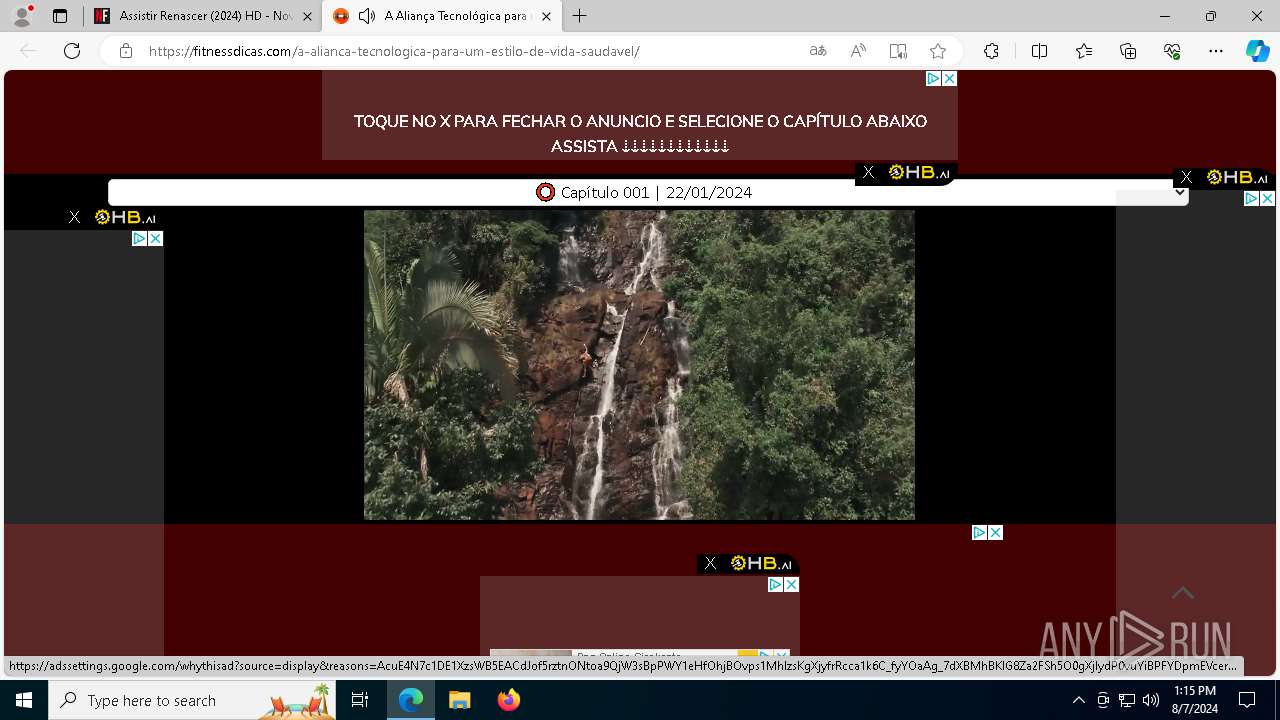Open the notification center icon

pyautogui.click(x=1247, y=700)
